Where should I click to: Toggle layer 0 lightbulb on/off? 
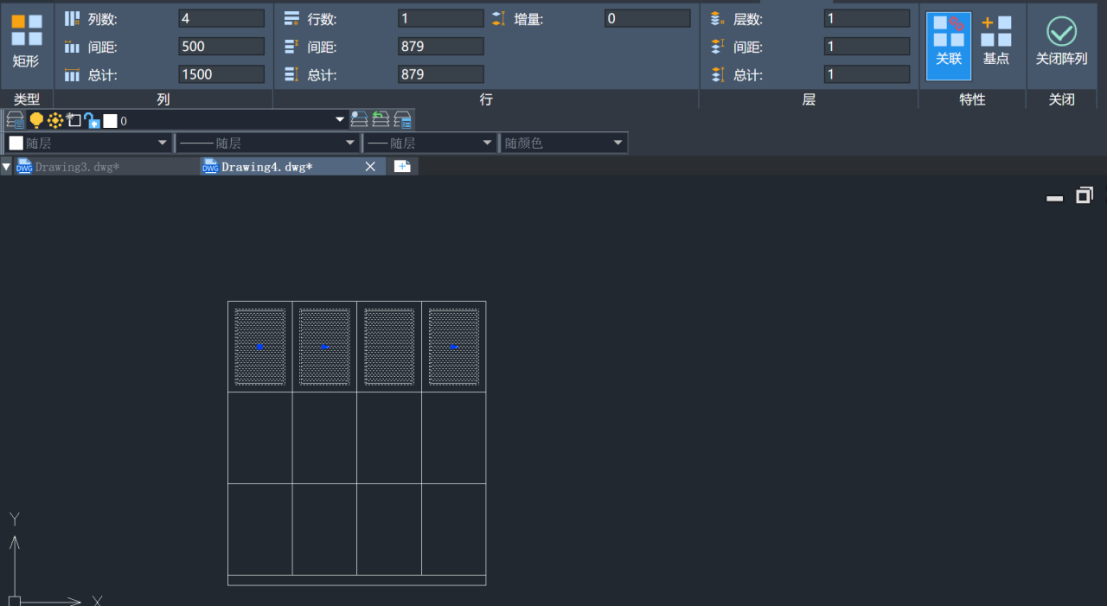(x=36, y=120)
